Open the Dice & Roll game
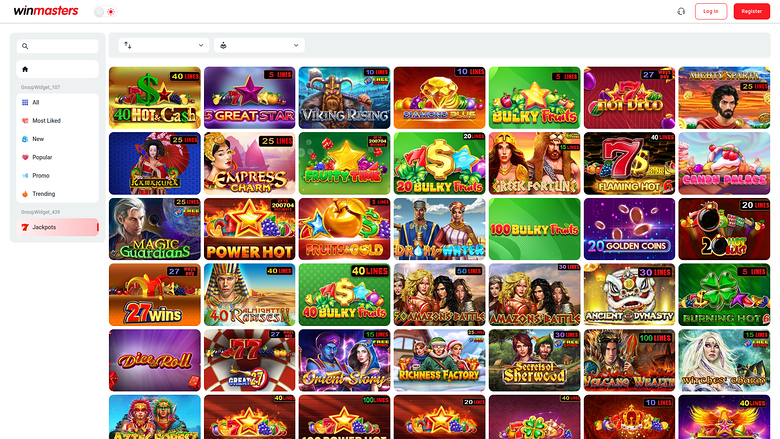This screenshot has height=439, width=780. click(x=155, y=360)
